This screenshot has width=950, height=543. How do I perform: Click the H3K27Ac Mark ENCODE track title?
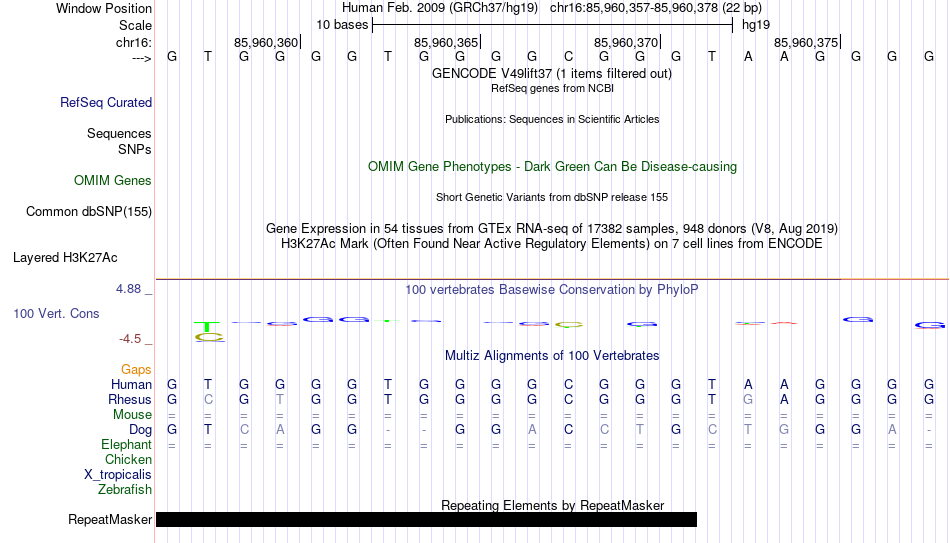click(552, 244)
